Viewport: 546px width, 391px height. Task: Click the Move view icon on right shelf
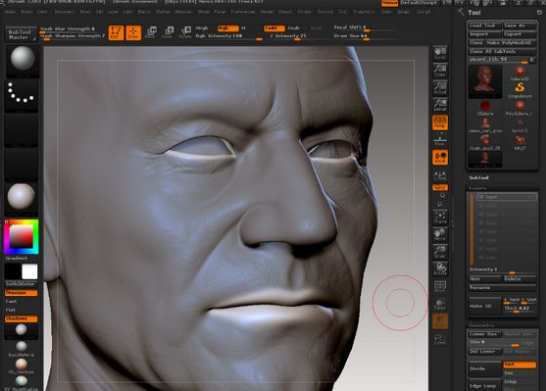point(440,235)
